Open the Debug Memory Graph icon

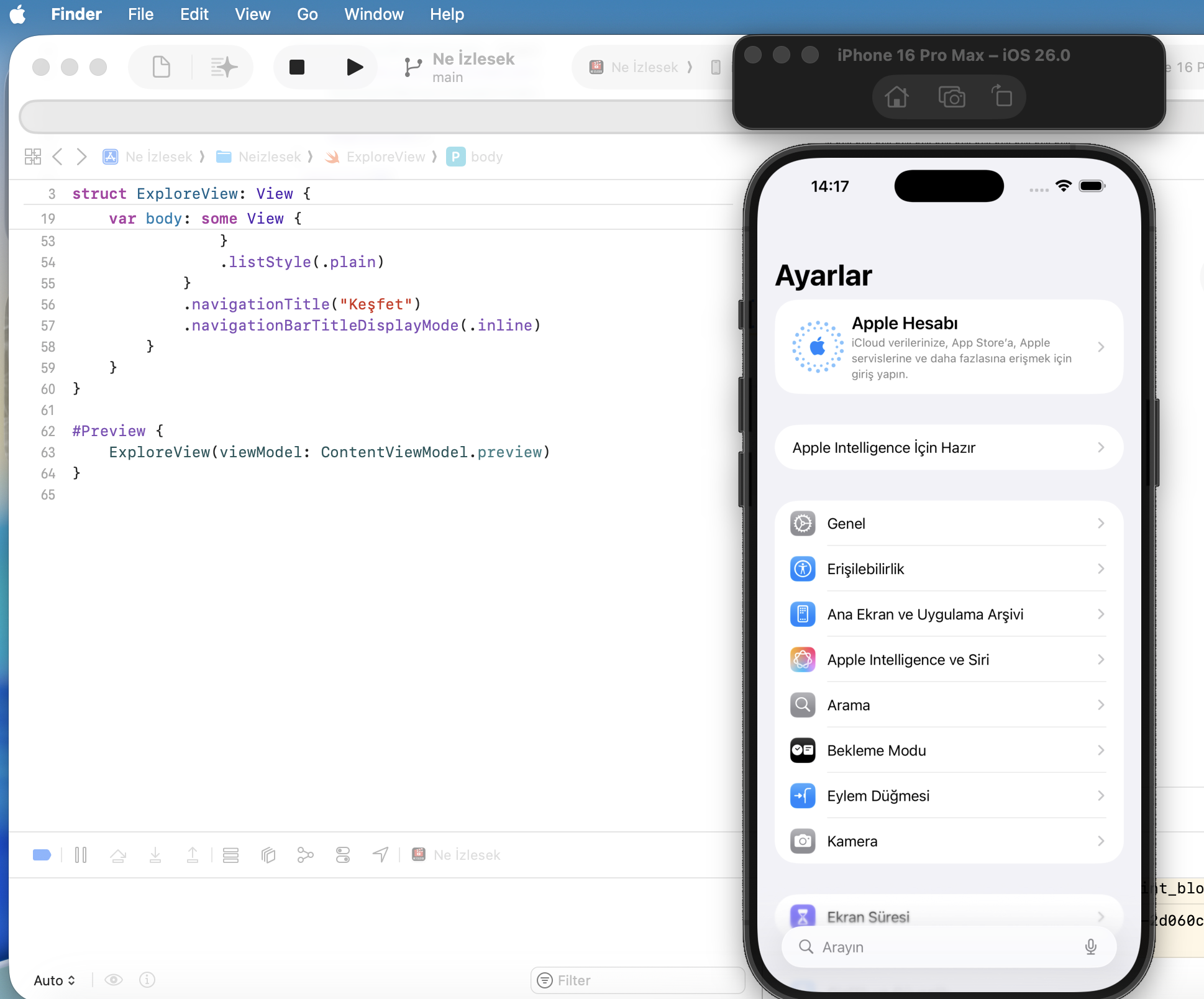[x=305, y=855]
